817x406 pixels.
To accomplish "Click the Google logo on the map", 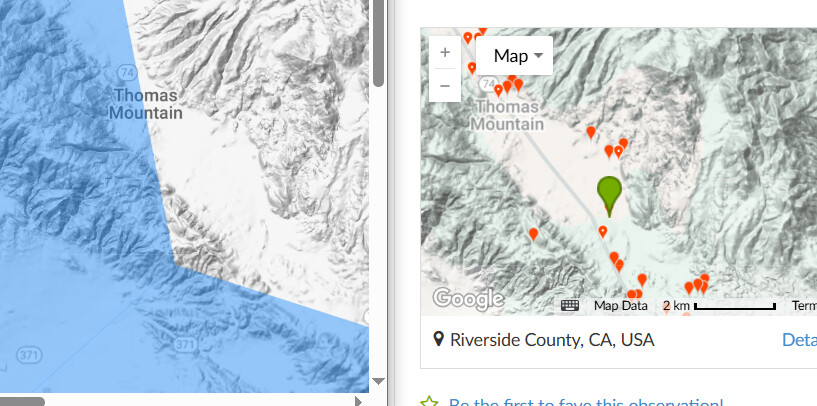I will tap(468, 299).
